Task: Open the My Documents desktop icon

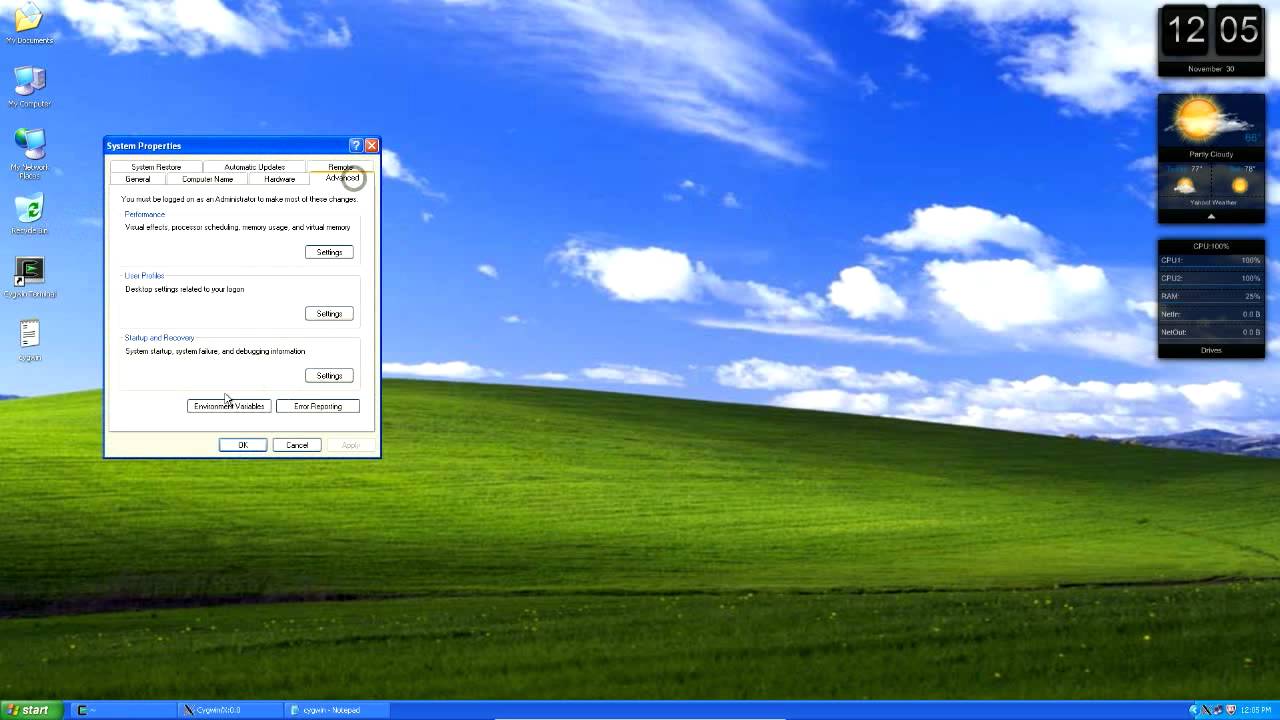Action: (x=29, y=24)
